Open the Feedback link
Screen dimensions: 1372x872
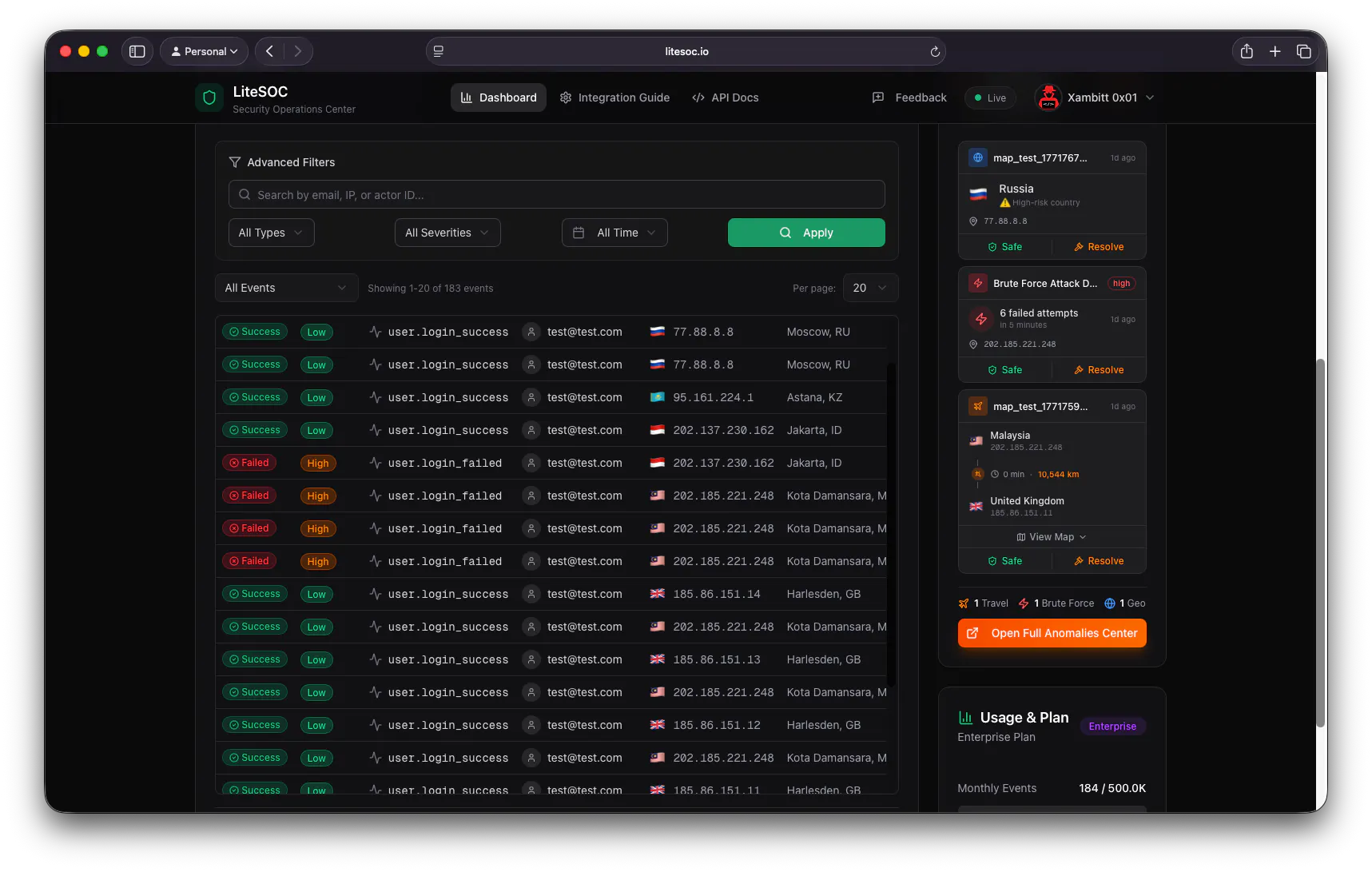coord(909,98)
